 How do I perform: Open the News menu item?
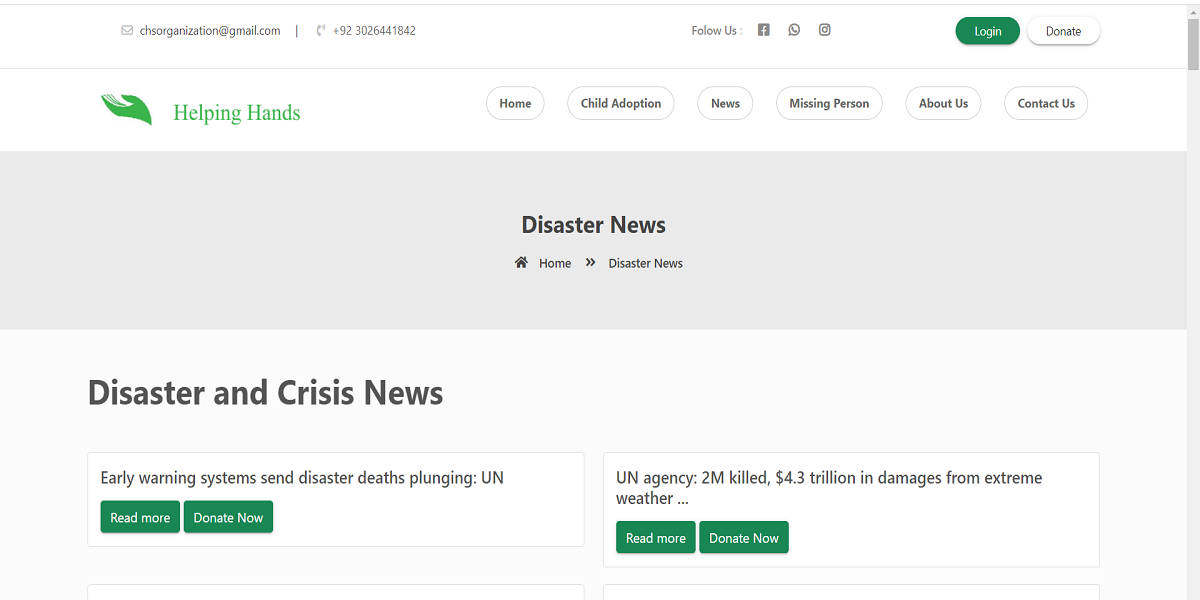tap(725, 104)
